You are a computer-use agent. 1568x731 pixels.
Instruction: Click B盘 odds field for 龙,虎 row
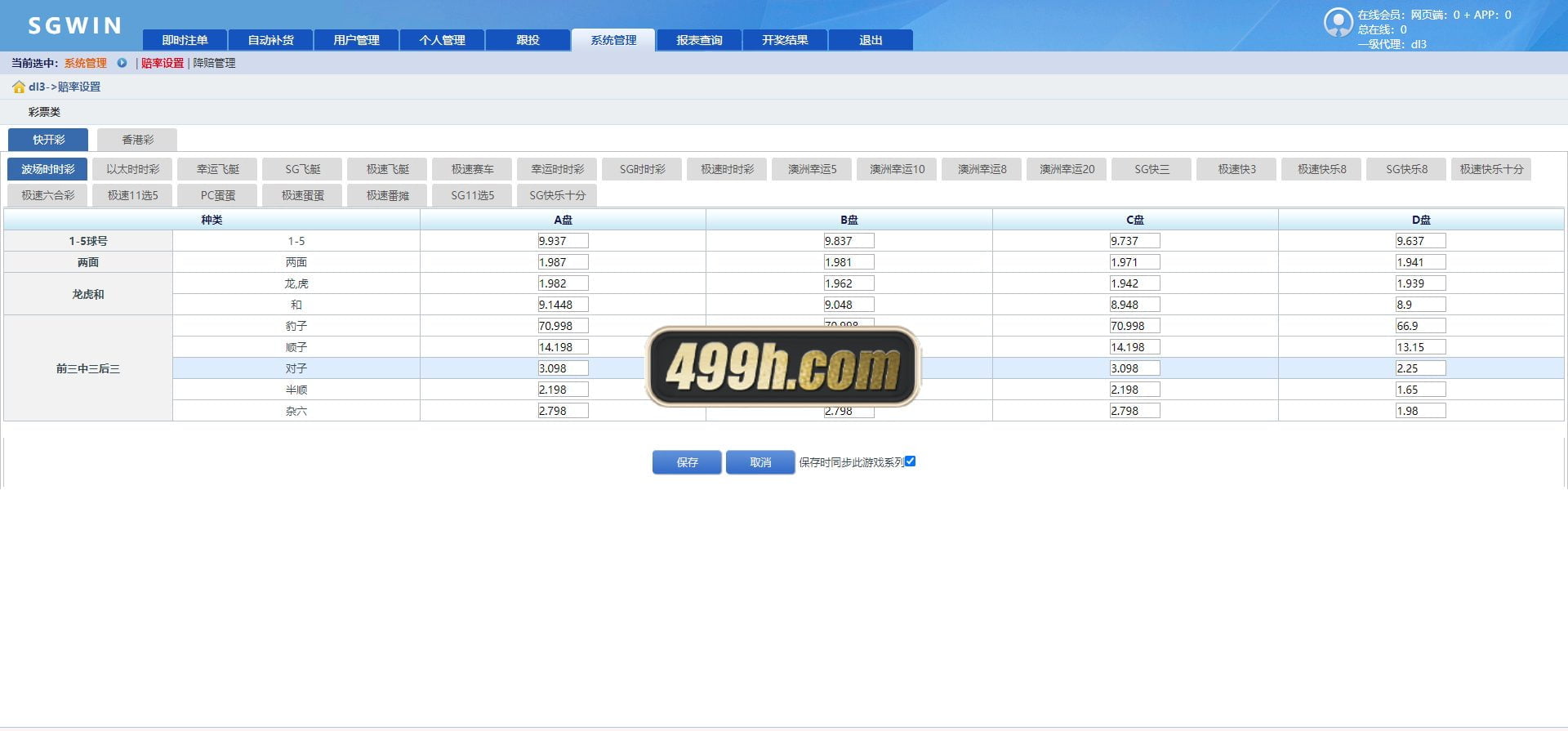(849, 283)
